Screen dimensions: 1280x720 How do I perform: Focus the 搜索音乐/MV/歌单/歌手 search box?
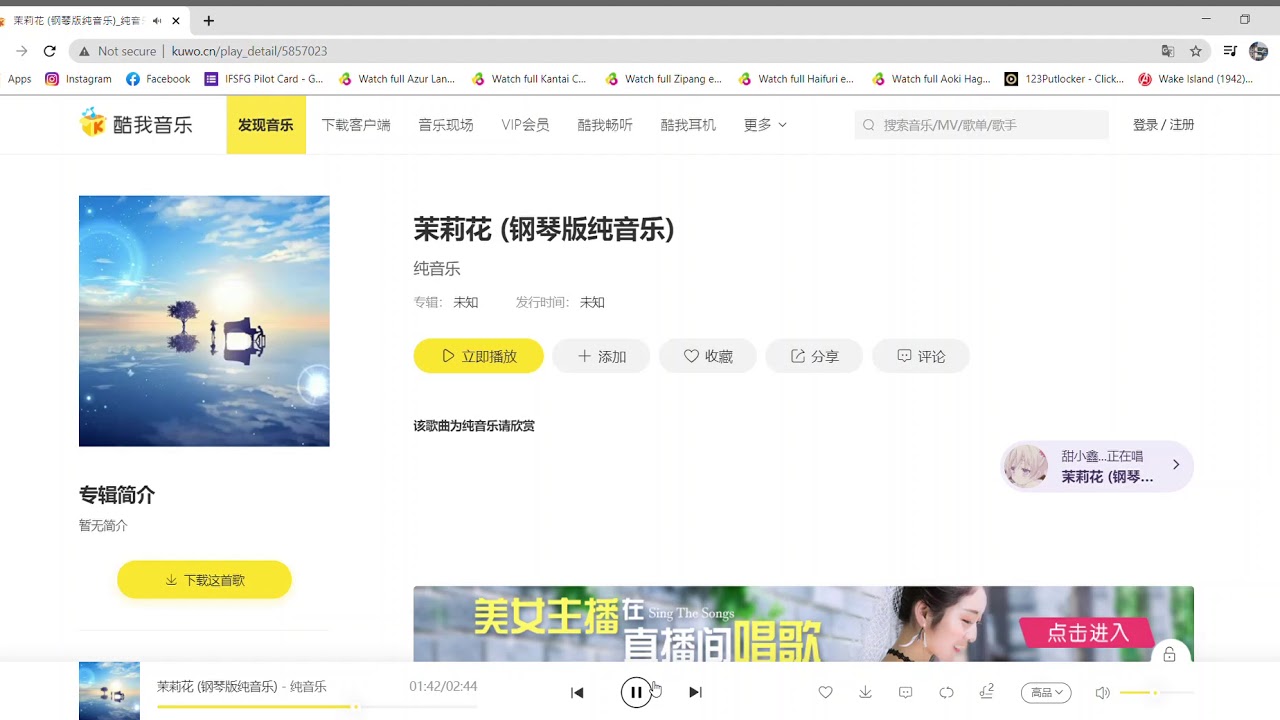click(x=982, y=125)
